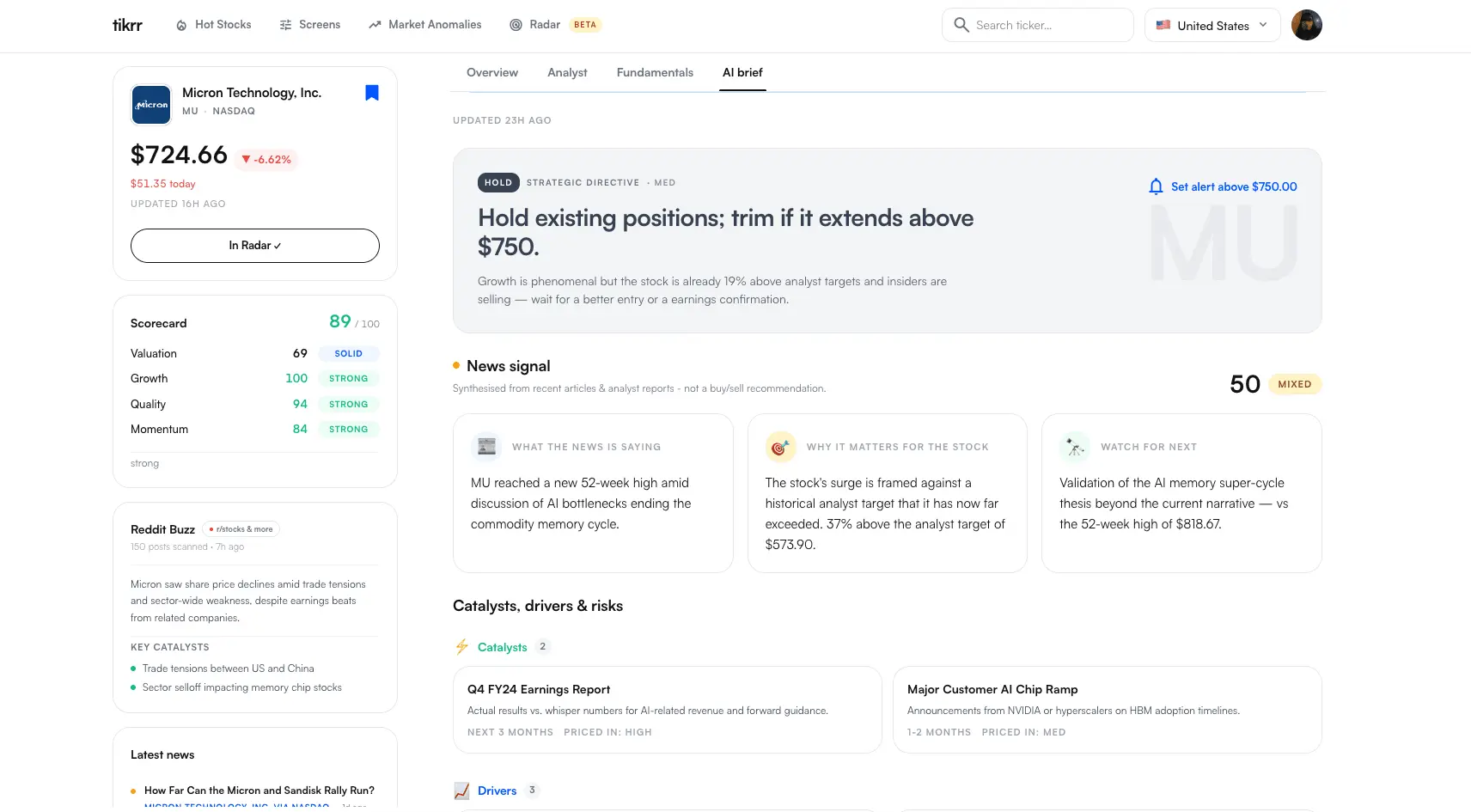Screen dimensions: 1471x812
Task: Click the bell alert icon
Action: [x=1156, y=186]
